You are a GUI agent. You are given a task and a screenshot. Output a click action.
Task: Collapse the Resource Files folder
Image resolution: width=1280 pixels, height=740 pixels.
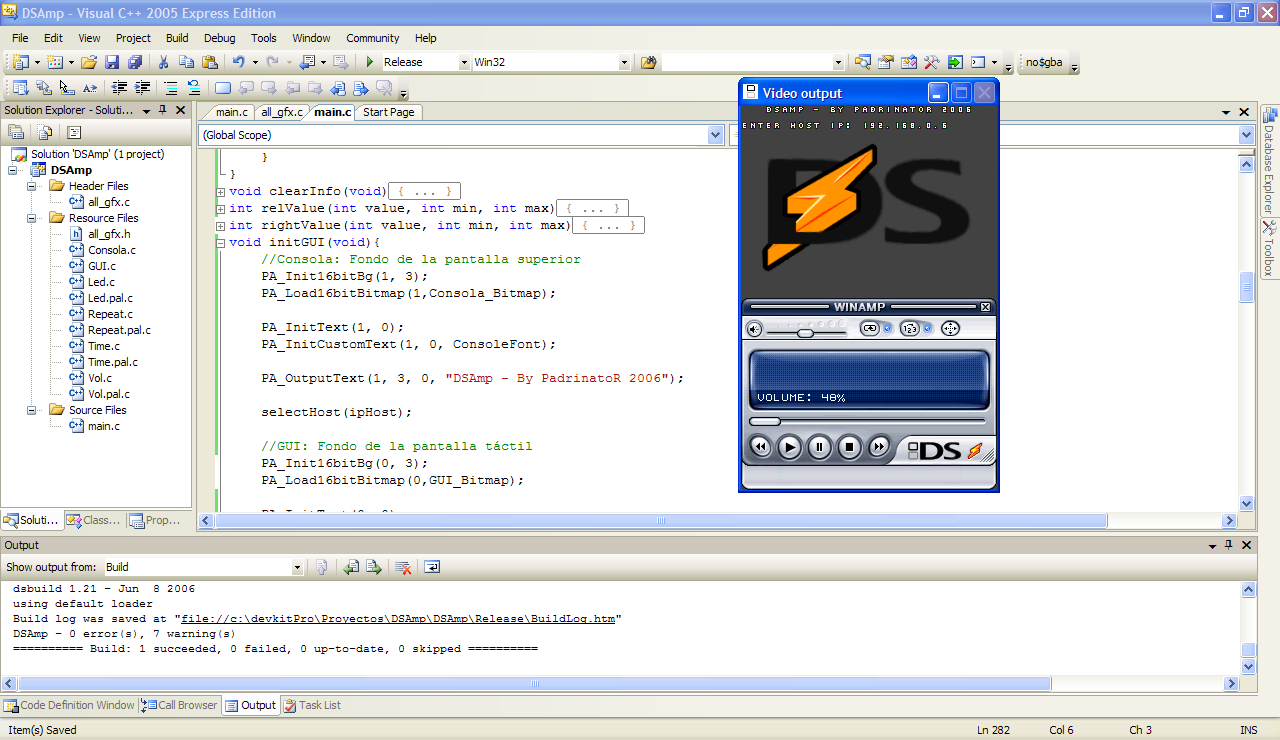point(31,218)
